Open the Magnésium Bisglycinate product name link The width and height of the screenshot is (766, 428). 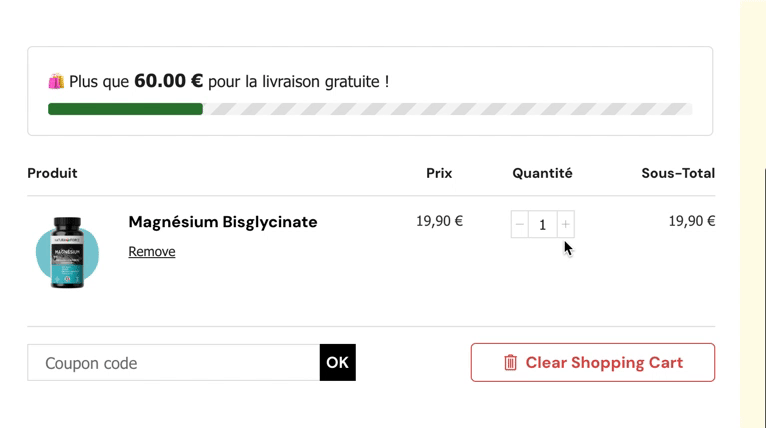(223, 222)
